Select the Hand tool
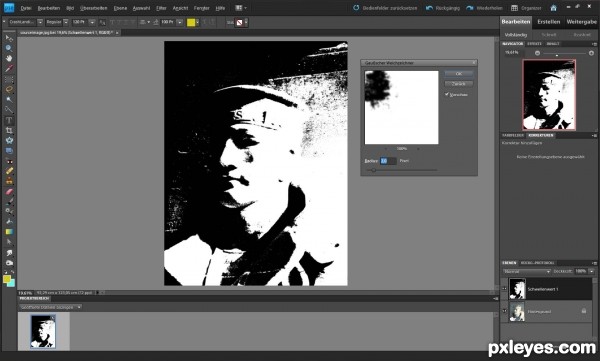This screenshot has width=600, height=361. pos(9,58)
